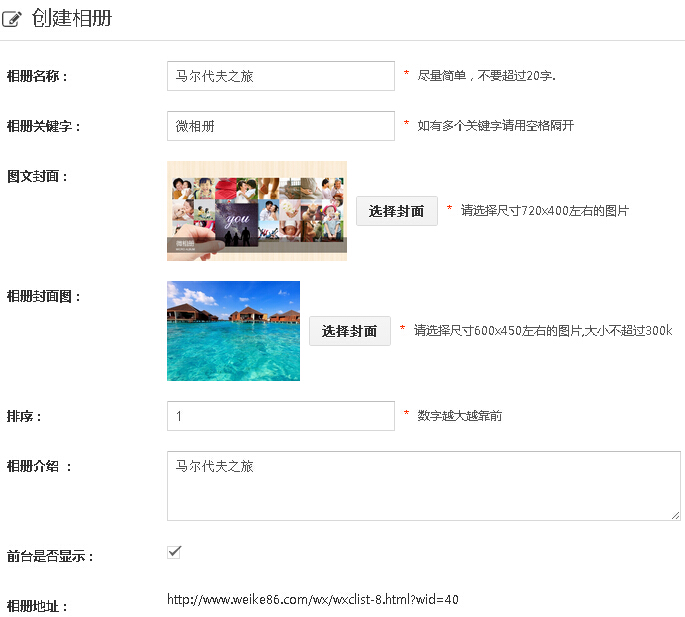Click inside the 相册介绍 textarea

pyautogui.click(x=423, y=486)
